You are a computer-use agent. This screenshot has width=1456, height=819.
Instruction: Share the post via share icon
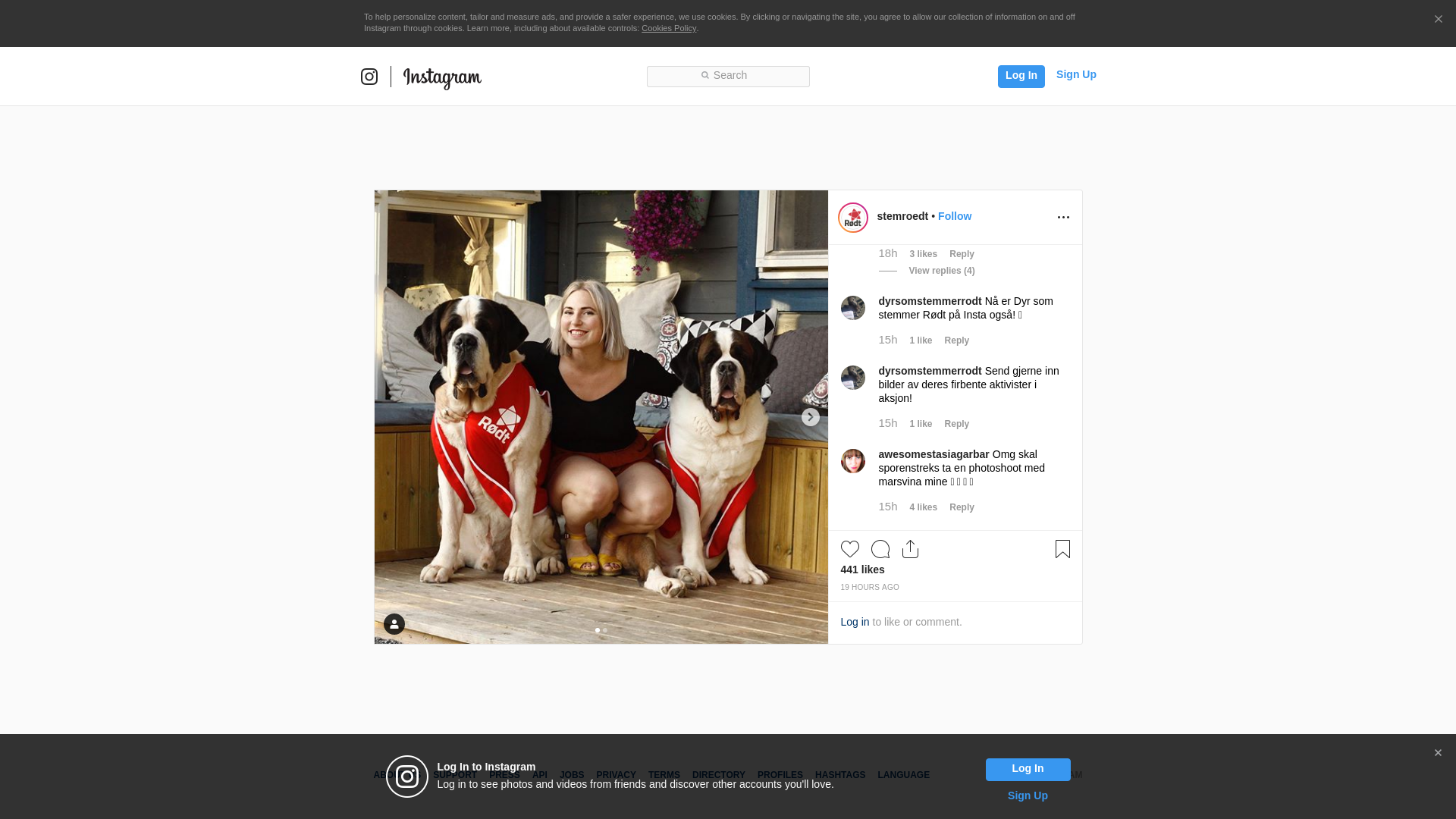click(910, 549)
